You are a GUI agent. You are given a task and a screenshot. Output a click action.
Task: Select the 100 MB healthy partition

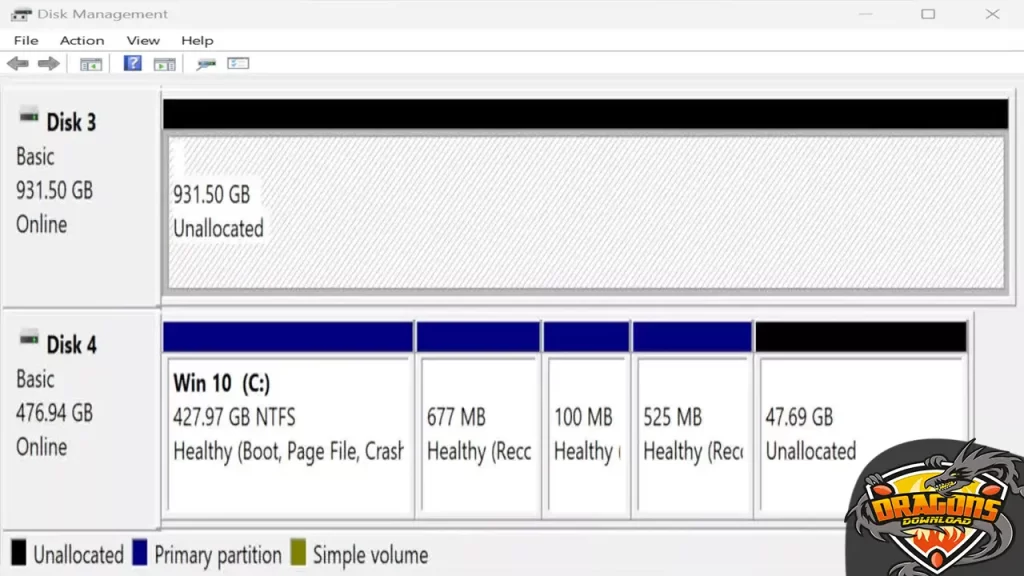[587, 433]
